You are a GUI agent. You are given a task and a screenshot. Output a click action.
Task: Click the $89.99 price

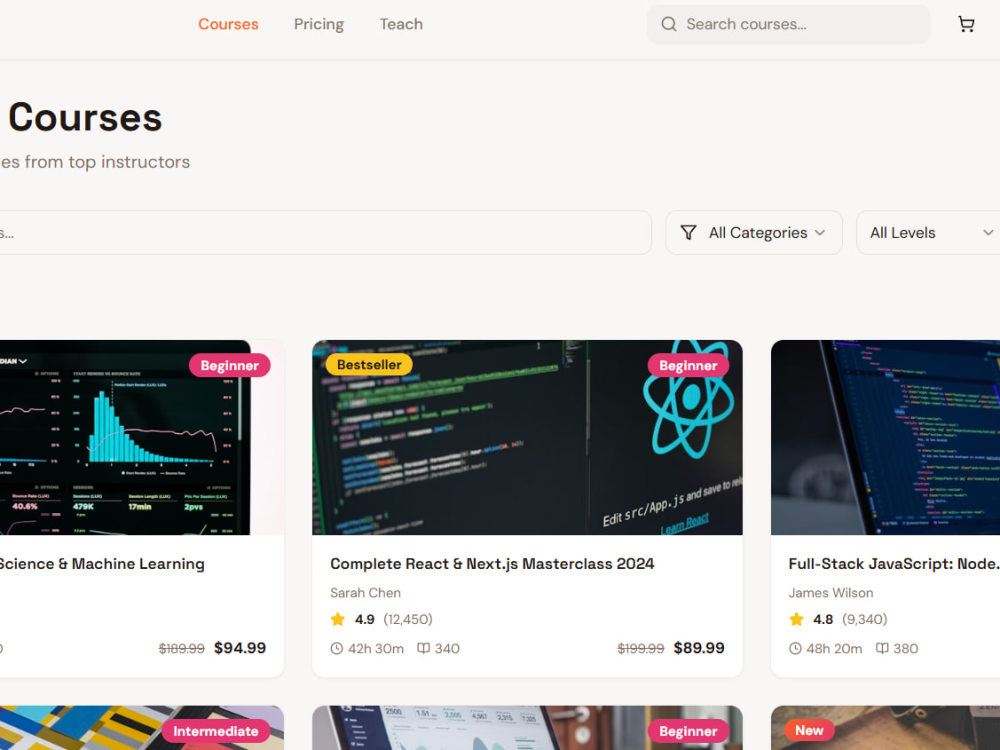pos(699,648)
